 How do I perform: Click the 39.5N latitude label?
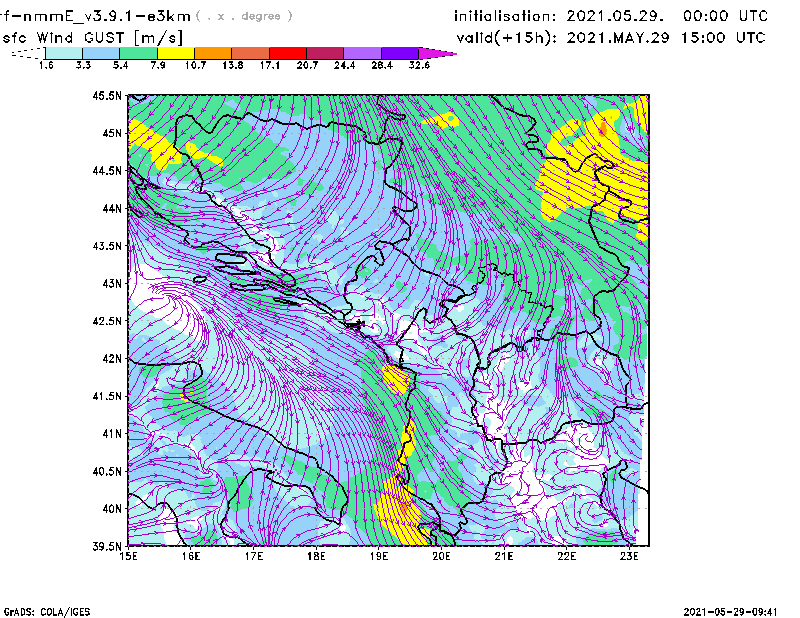107,547
